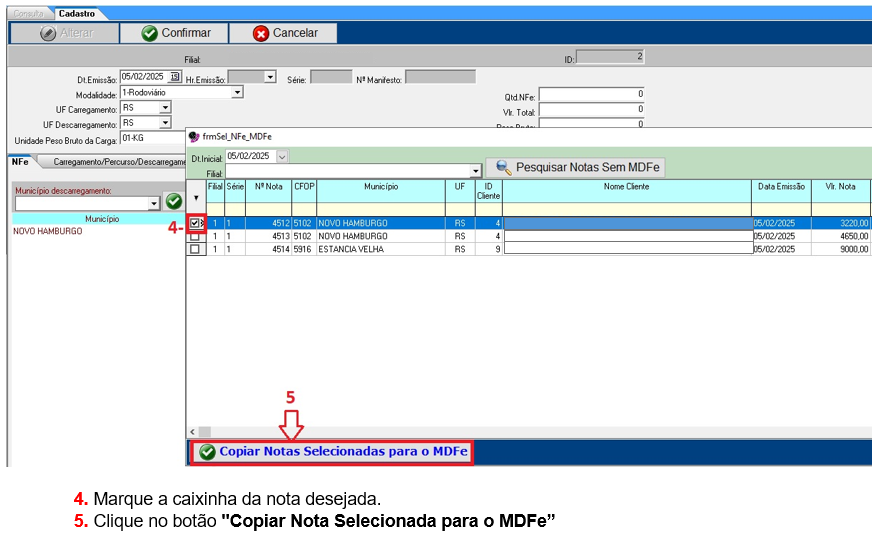Open the UF Descarregamento dropdown
The width and height of the screenshot is (872, 536).
coord(165,122)
